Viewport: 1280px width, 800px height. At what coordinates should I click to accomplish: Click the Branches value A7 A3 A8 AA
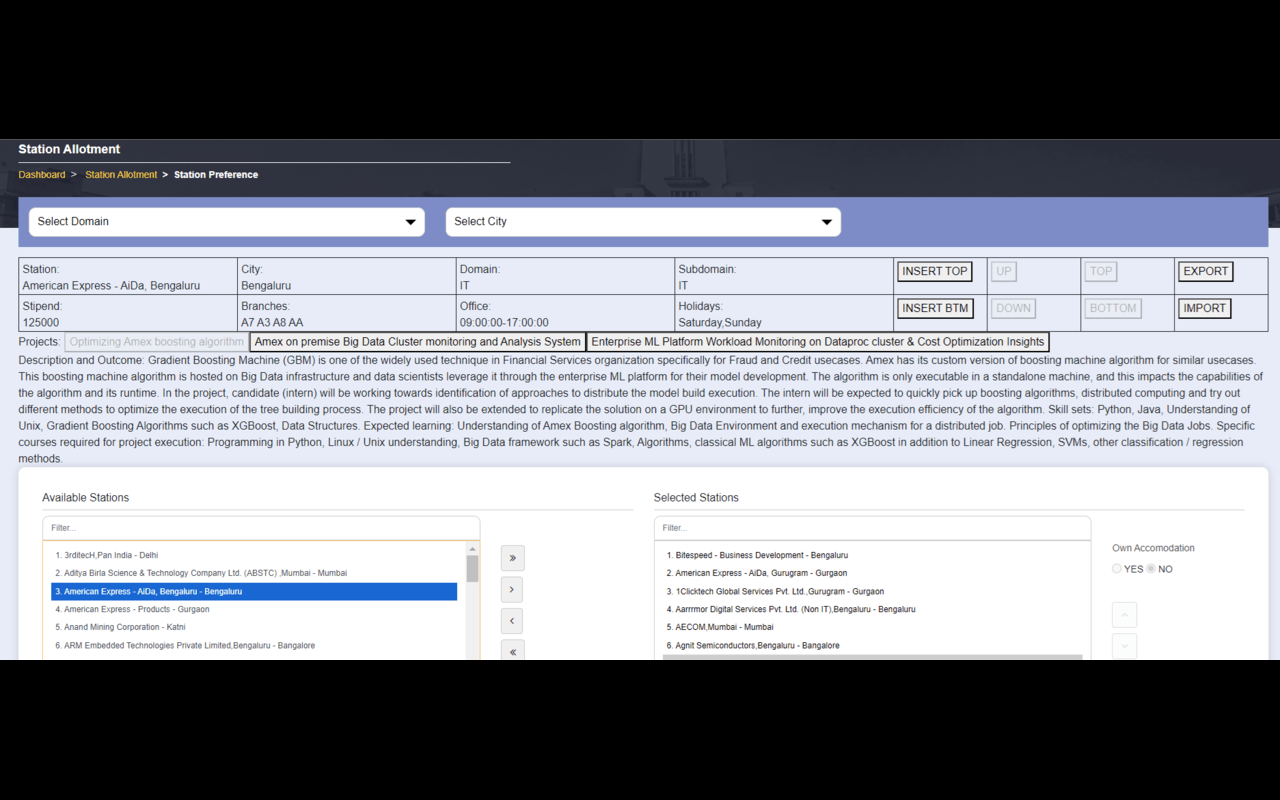click(272, 323)
